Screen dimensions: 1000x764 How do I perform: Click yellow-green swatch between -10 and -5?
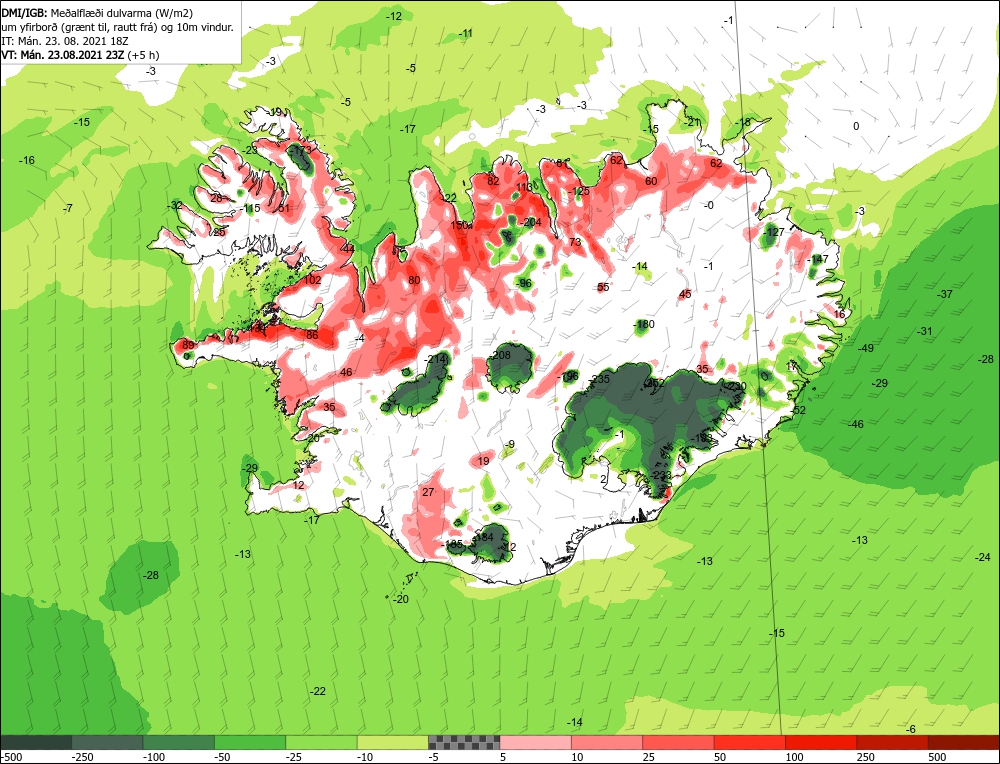click(393, 742)
